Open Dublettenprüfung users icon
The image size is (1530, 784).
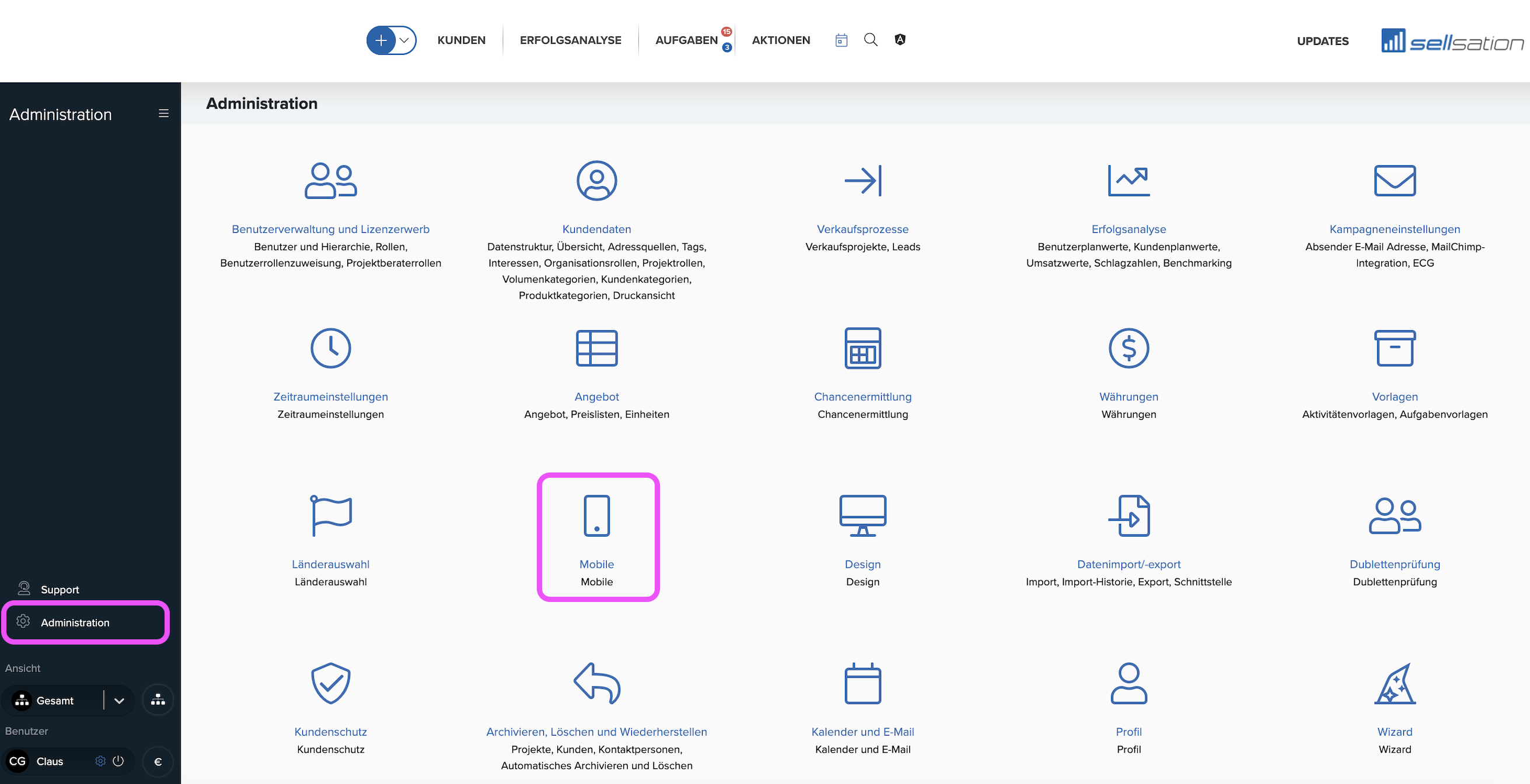pyautogui.click(x=1395, y=516)
